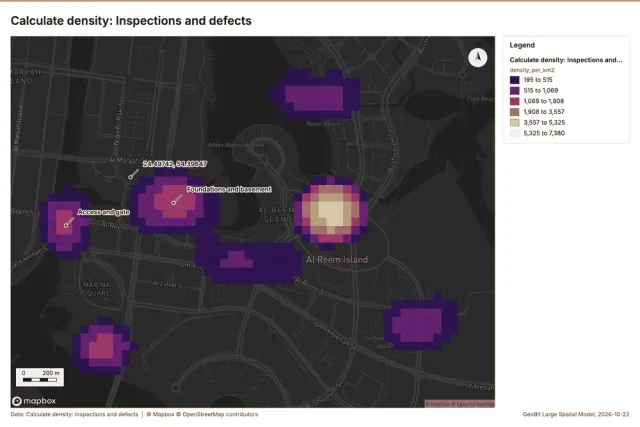
Task: Click the legend layer title 'Calculate density: Inspections and...'
Action: pos(566,60)
